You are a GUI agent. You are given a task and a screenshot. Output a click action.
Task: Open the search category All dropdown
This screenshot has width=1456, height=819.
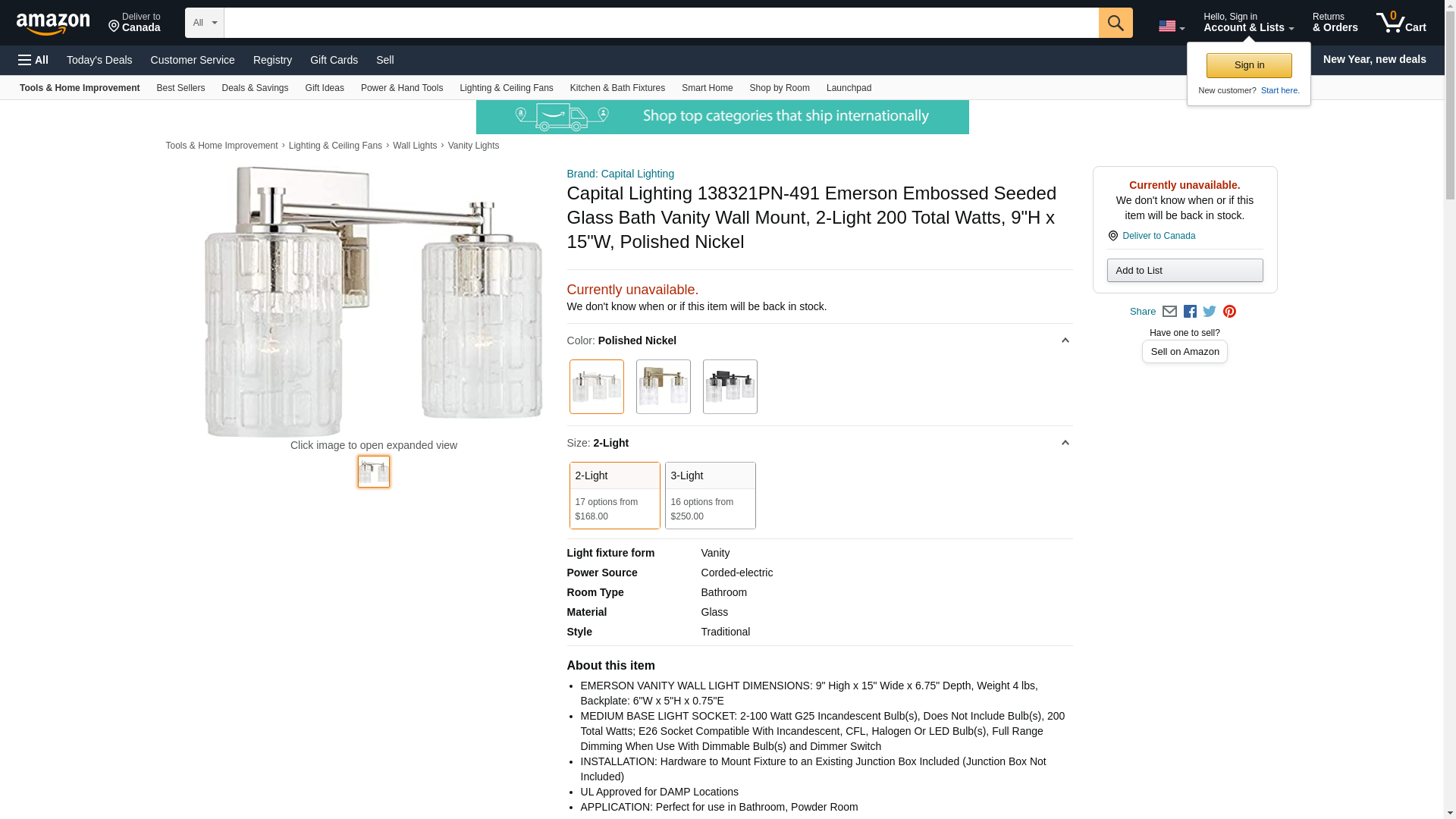[204, 23]
